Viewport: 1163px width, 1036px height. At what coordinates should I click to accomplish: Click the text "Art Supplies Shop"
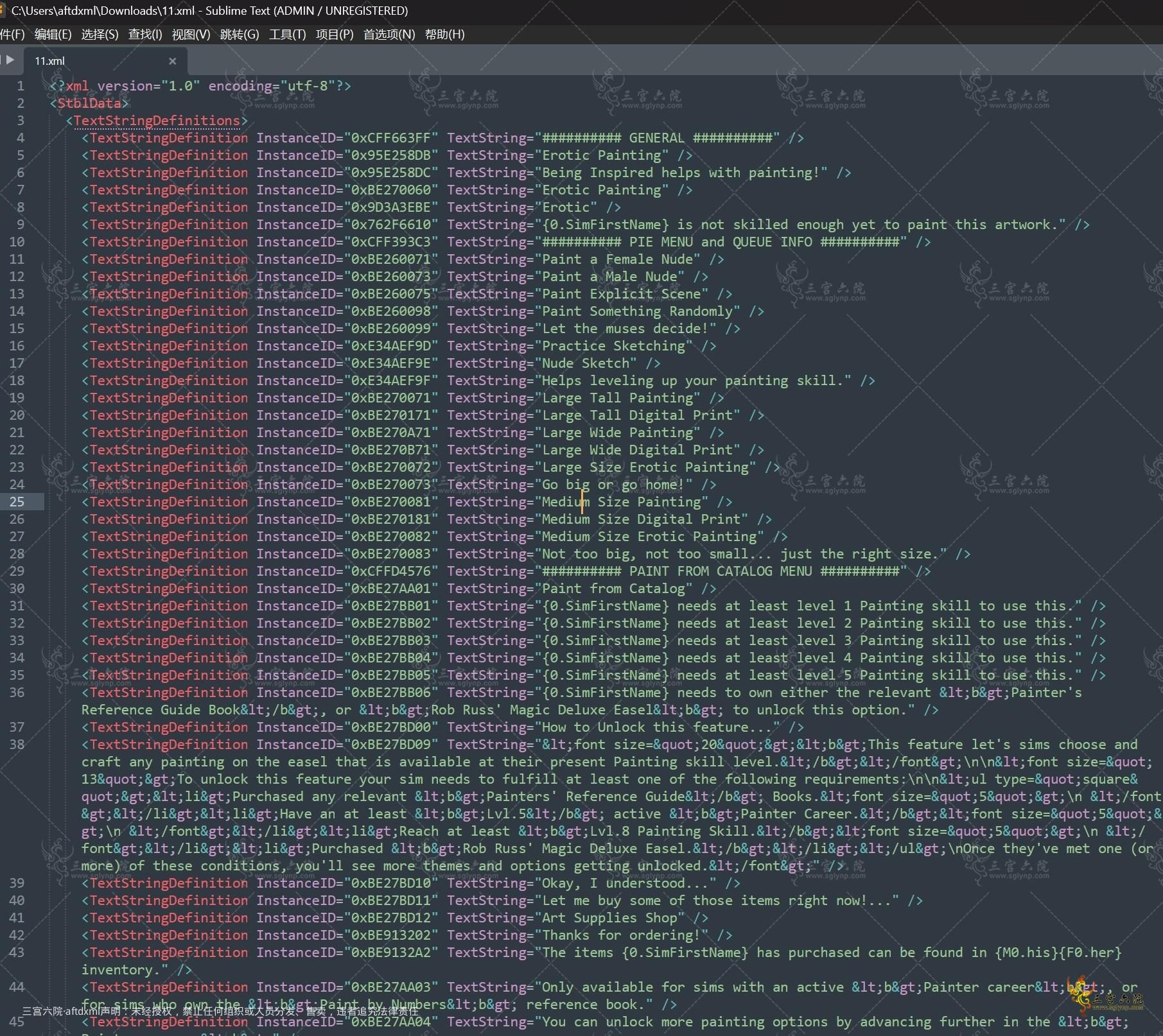point(609,918)
